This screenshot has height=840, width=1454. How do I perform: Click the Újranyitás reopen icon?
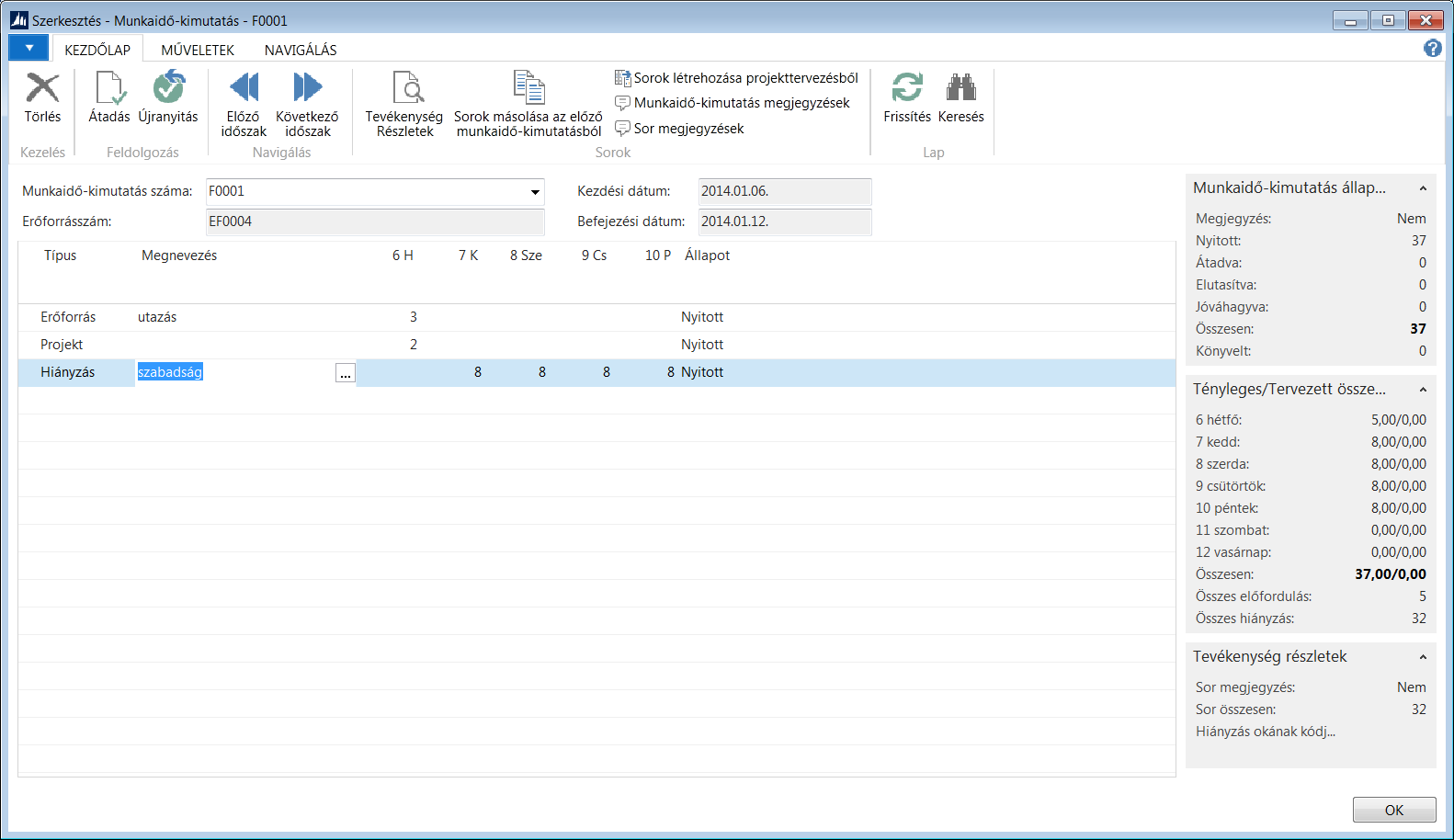tap(168, 88)
